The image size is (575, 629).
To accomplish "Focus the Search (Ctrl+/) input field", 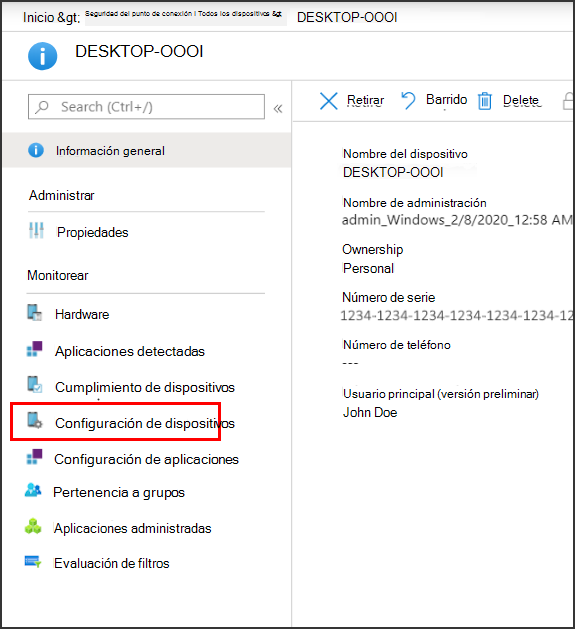I will [x=146, y=107].
